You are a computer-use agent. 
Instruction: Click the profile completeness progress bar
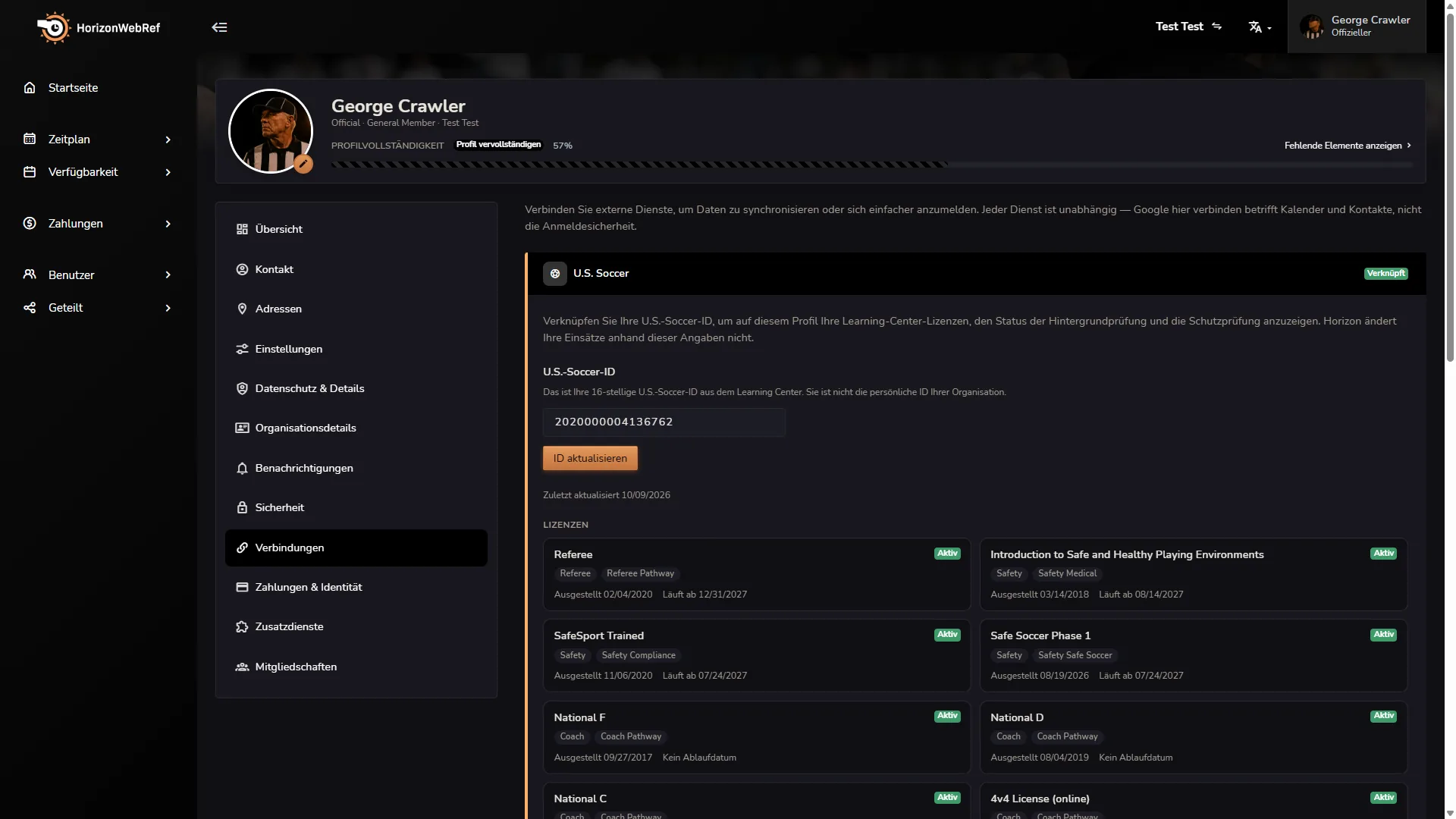click(872, 165)
